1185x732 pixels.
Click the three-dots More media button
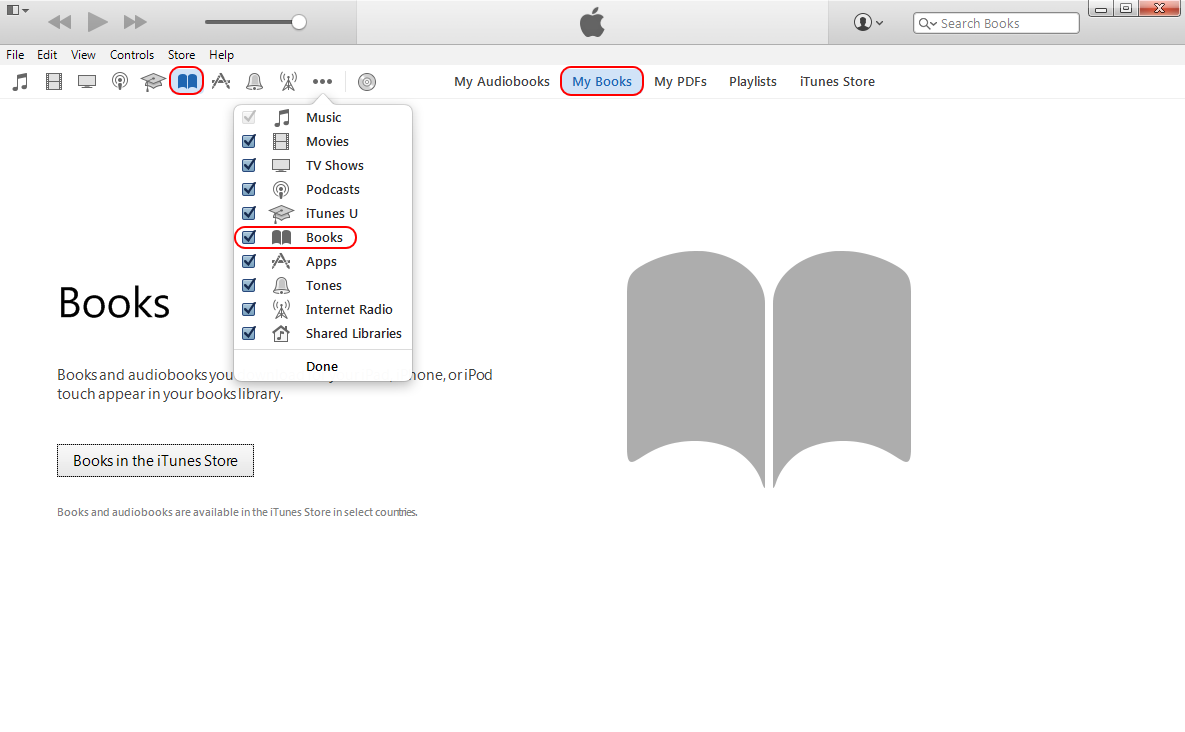coord(323,82)
